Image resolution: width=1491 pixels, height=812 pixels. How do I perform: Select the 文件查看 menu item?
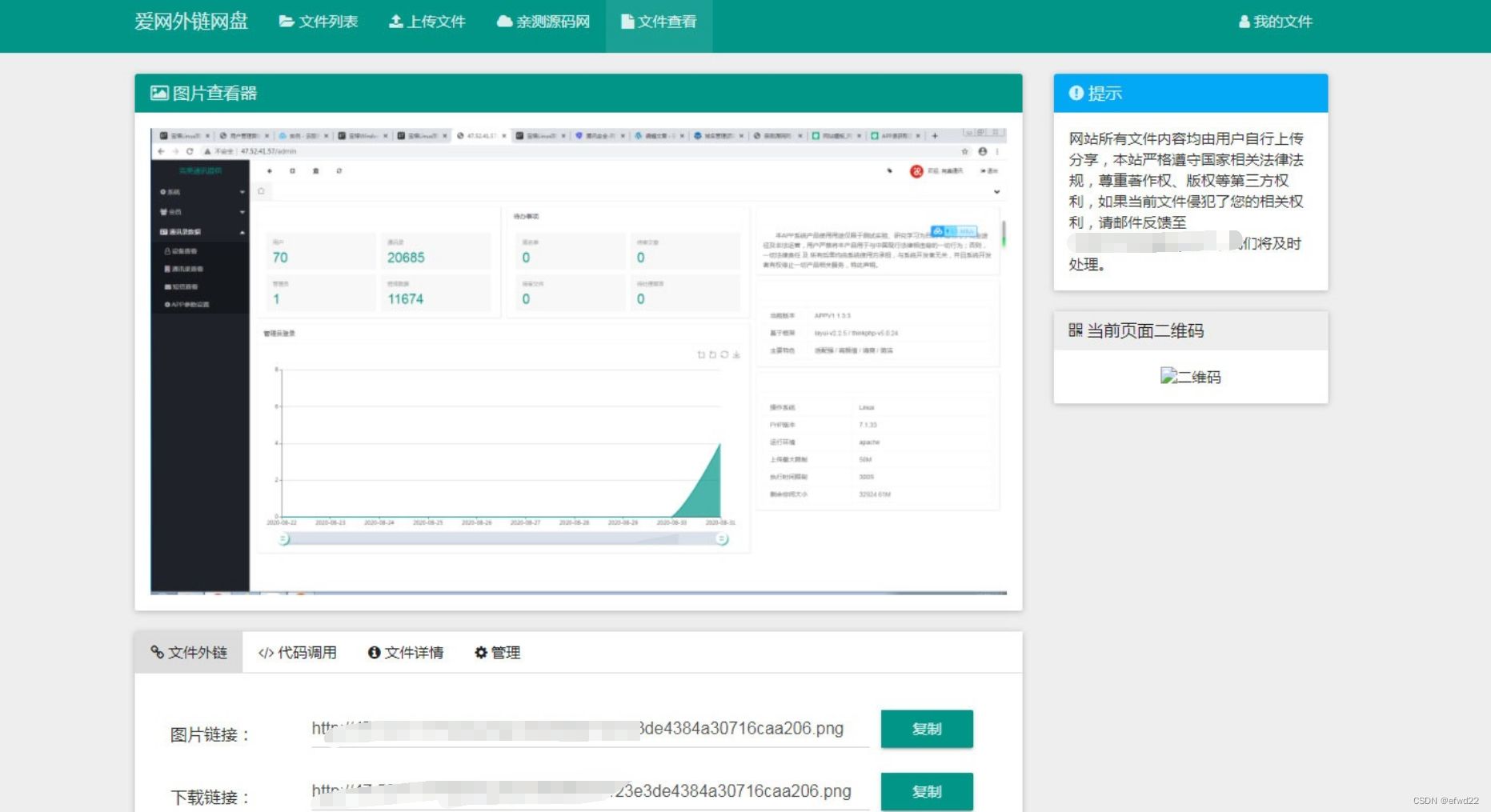(658, 22)
